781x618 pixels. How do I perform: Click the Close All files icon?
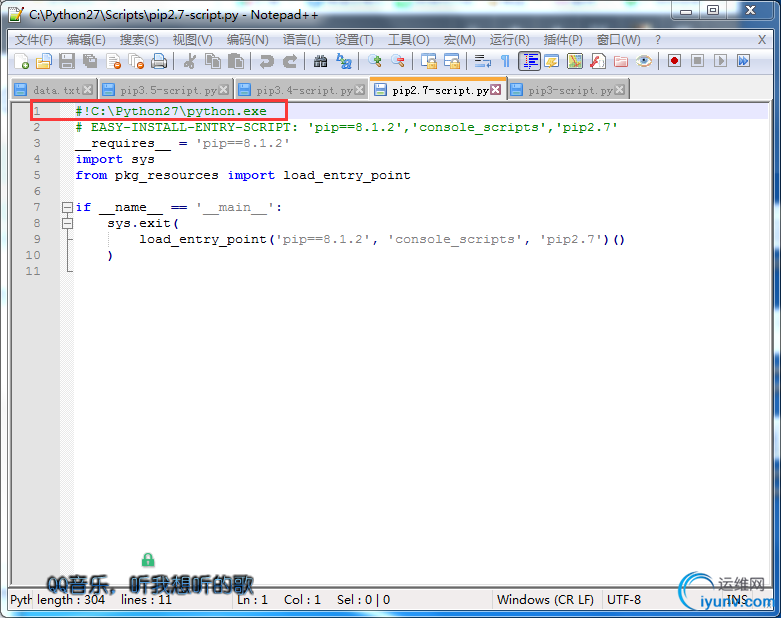coord(136,61)
